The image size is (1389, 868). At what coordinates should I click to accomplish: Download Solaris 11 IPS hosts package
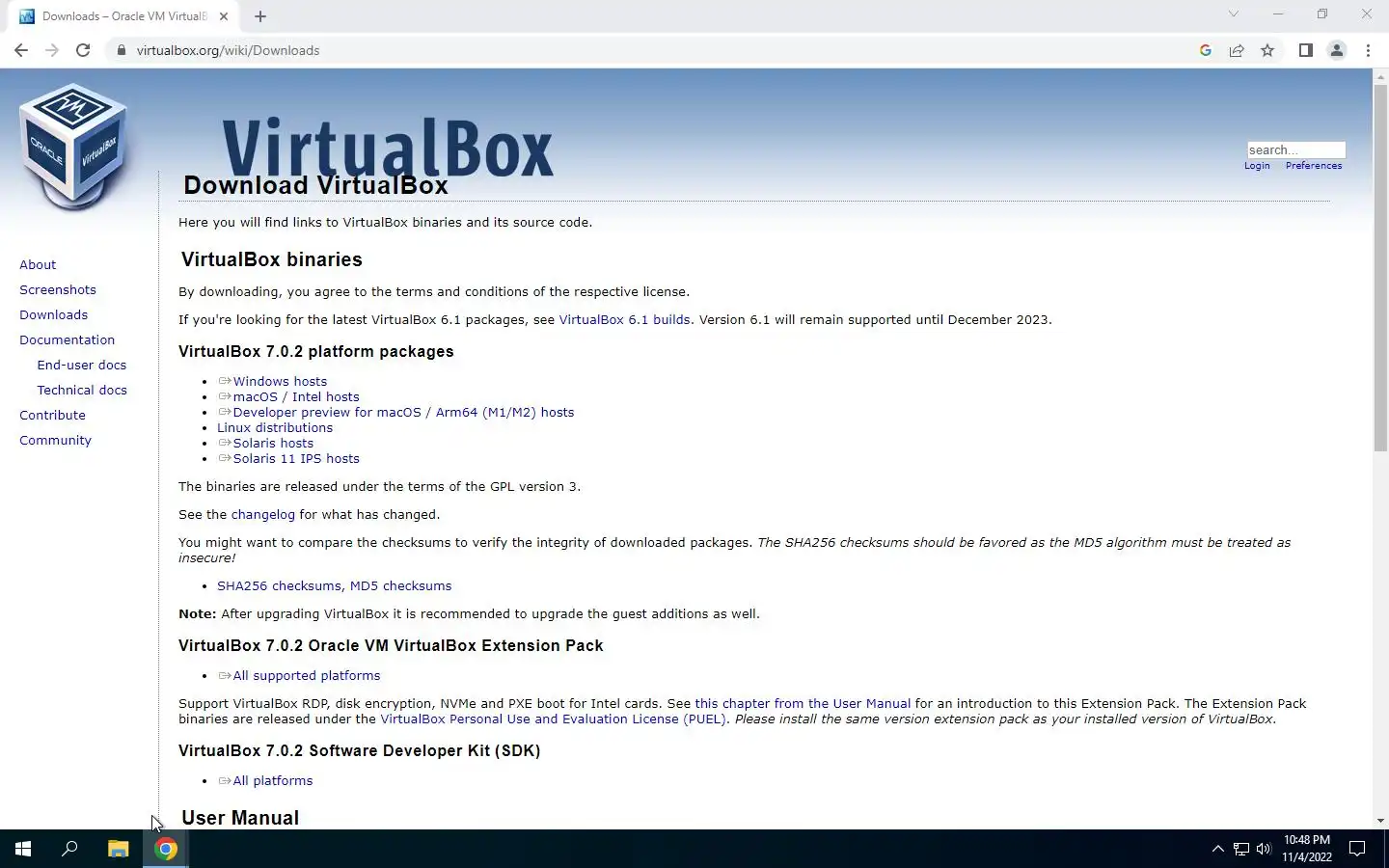296,458
